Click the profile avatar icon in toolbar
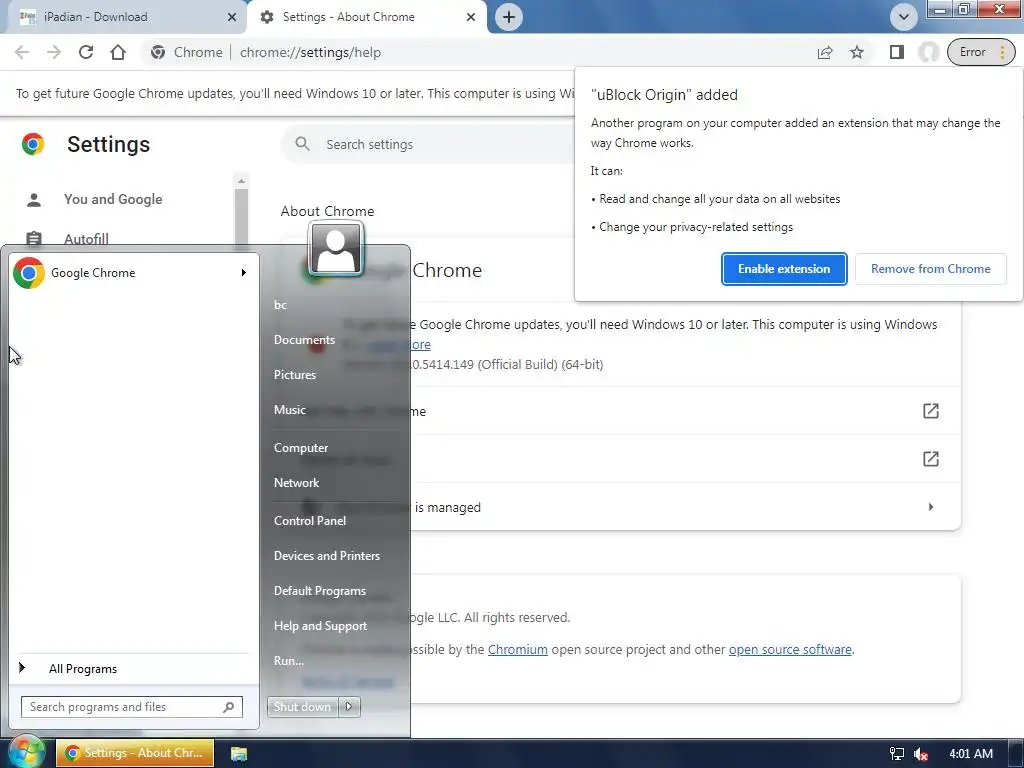1024x768 pixels. point(929,52)
